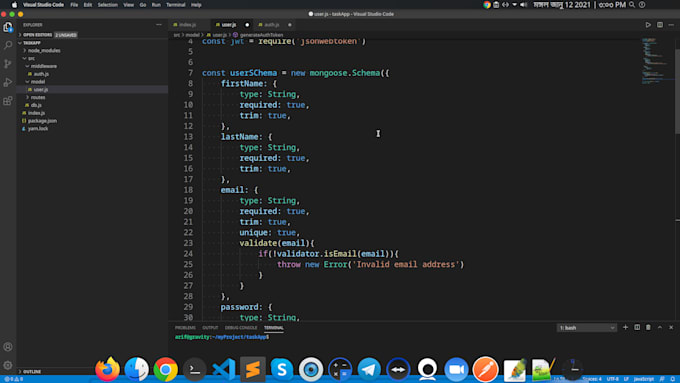Viewport: 680px width, 383px height.
Task: Change end of line via LF
Action: [x=626, y=379]
